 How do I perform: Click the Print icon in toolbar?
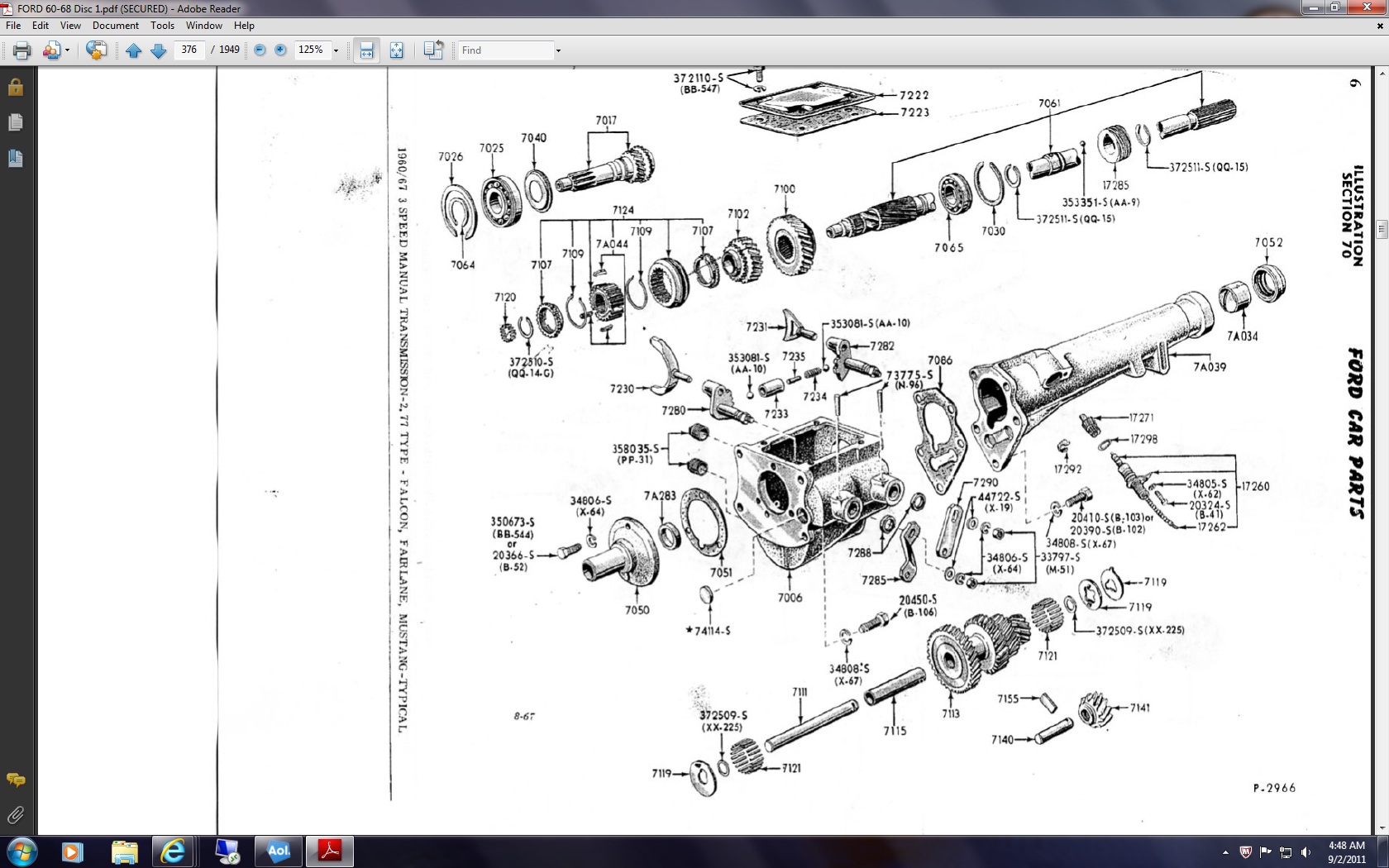(22, 50)
